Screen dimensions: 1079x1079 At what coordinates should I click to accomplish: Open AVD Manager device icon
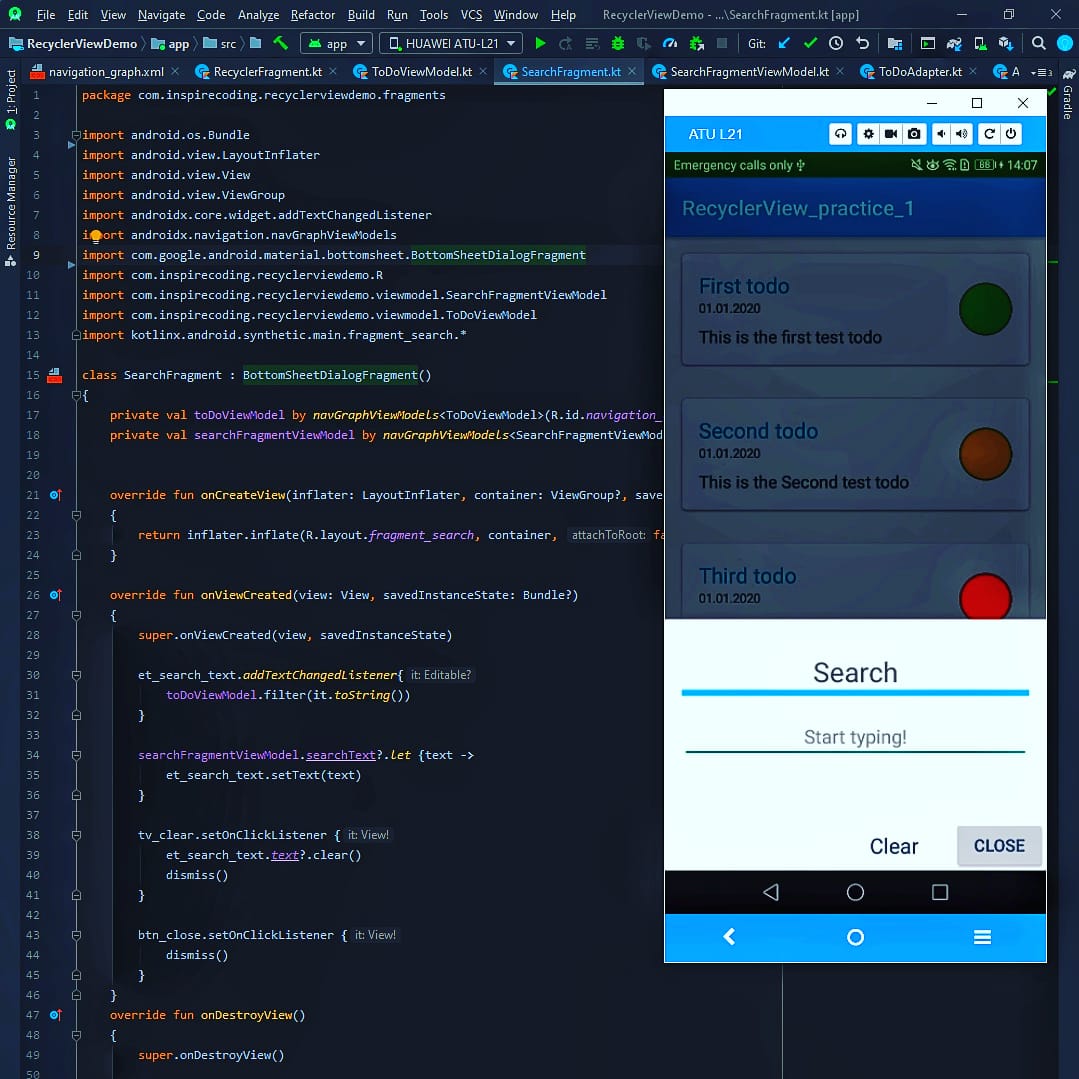980,43
